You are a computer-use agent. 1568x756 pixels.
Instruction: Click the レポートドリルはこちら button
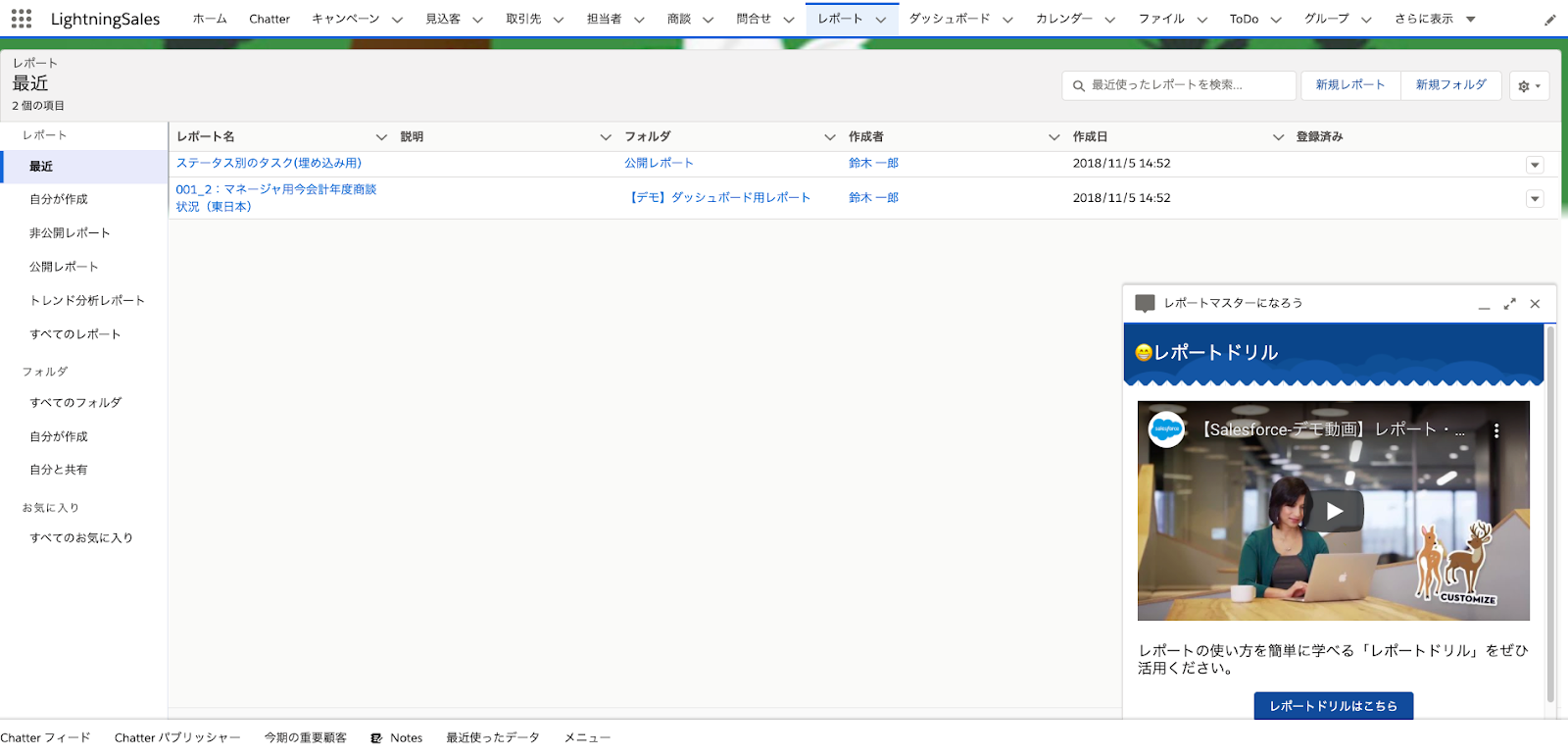click(1334, 706)
